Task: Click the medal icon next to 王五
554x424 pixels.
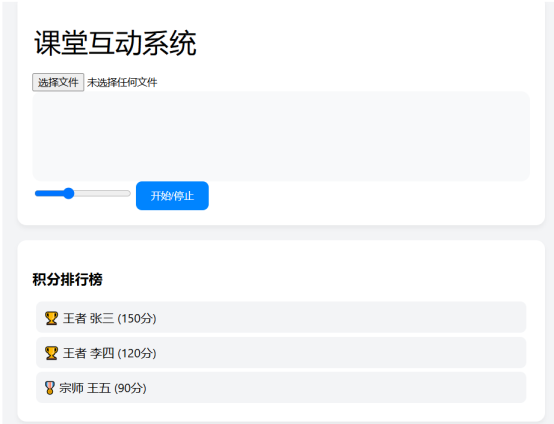Action: point(50,388)
